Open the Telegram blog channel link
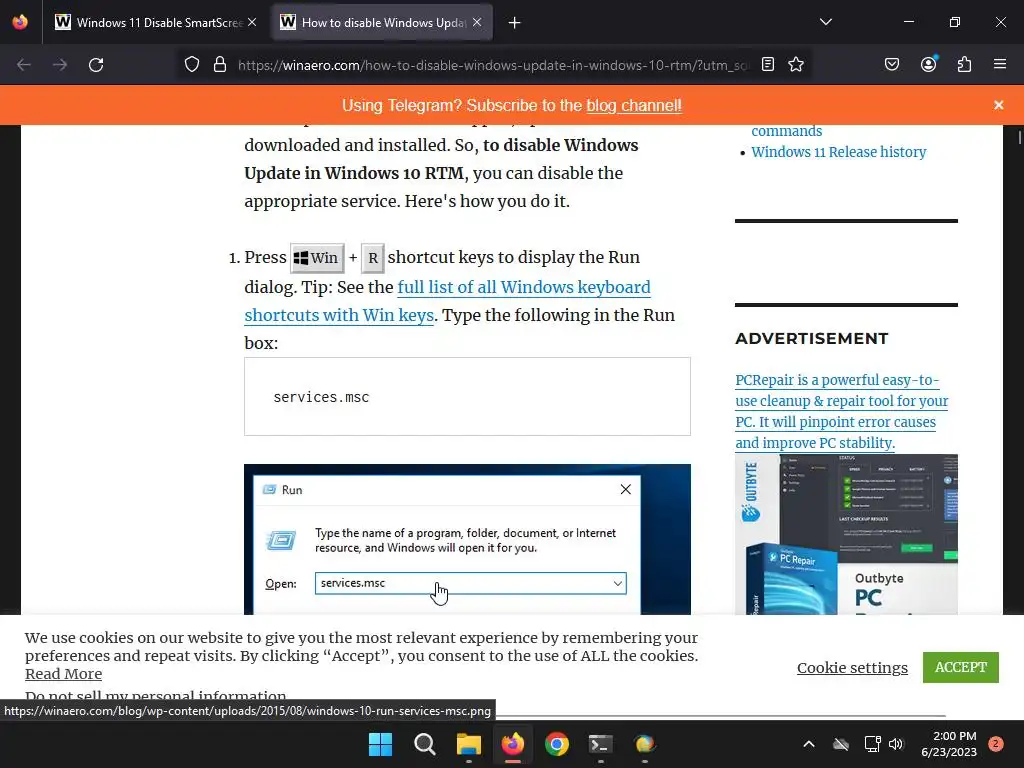The height and width of the screenshot is (768, 1024). tap(633, 105)
